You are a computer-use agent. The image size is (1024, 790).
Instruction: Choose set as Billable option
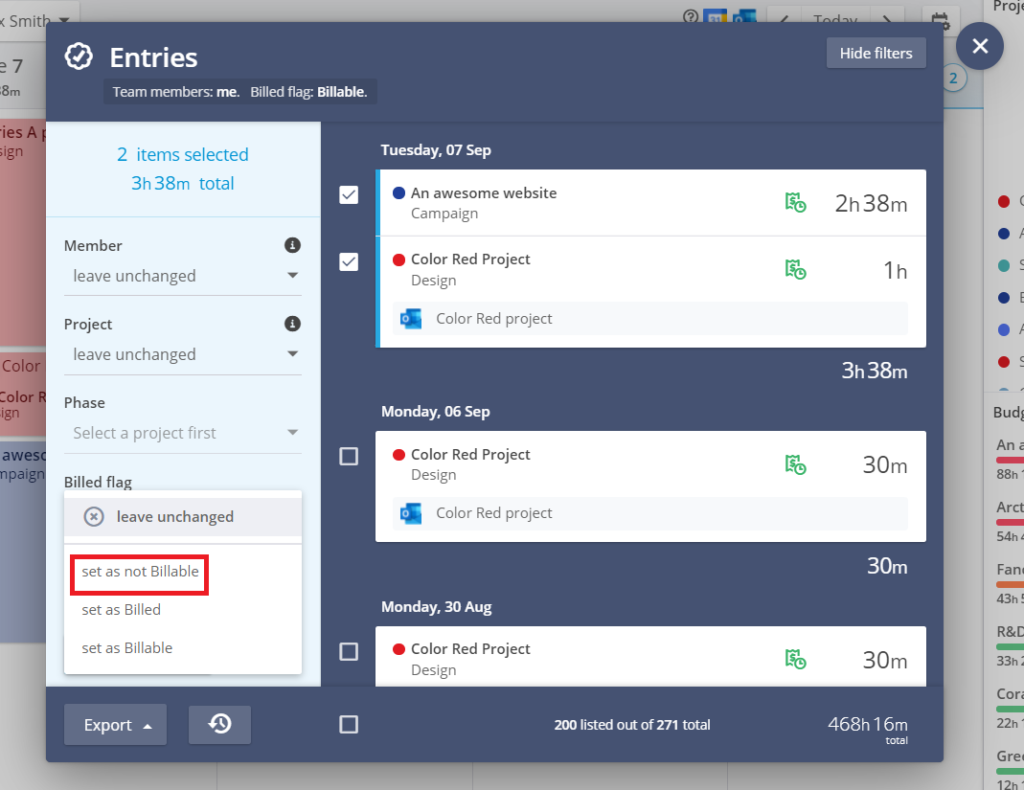tap(127, 648)
